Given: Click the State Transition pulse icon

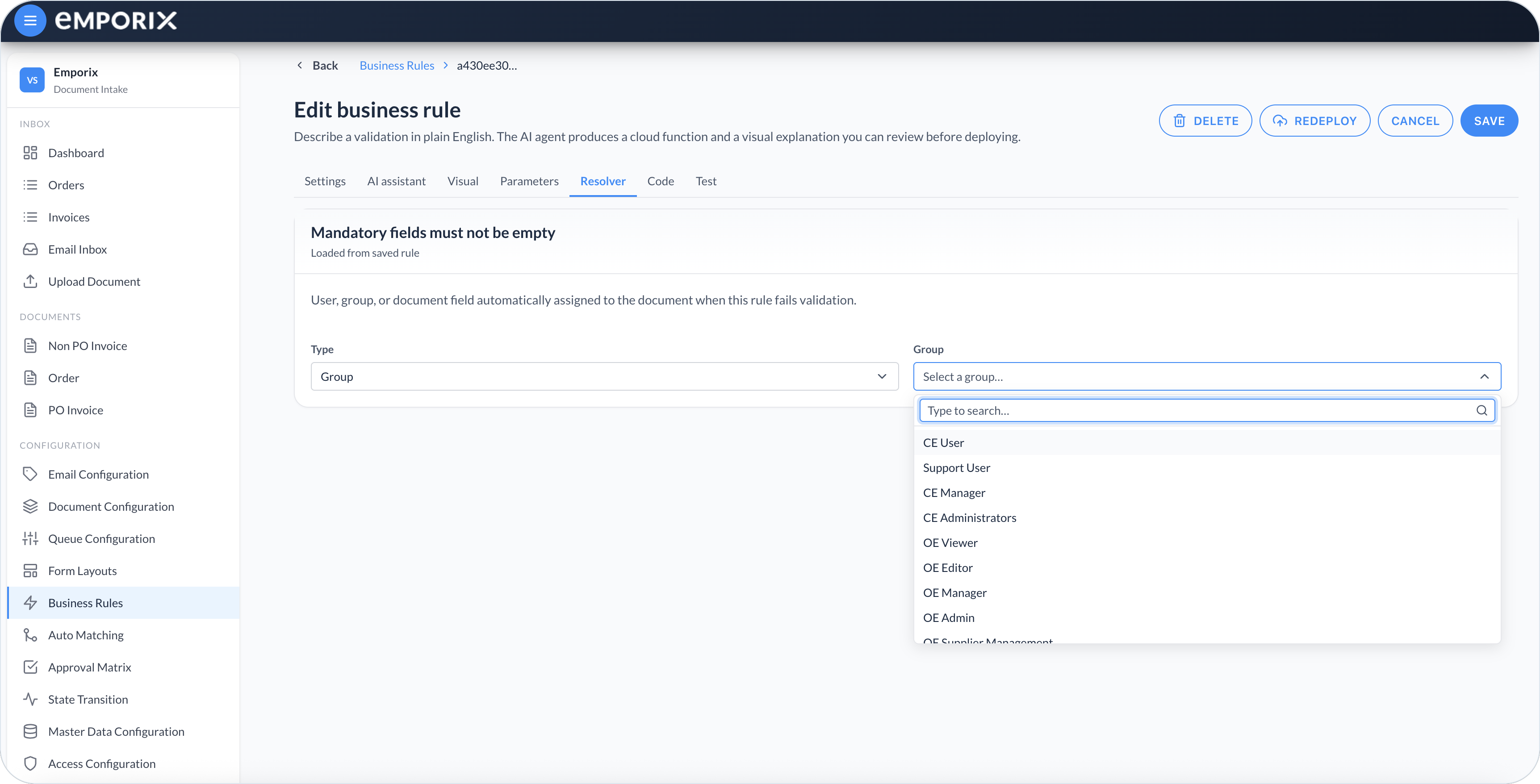Looking at the screenshot, I should (30, 700).
